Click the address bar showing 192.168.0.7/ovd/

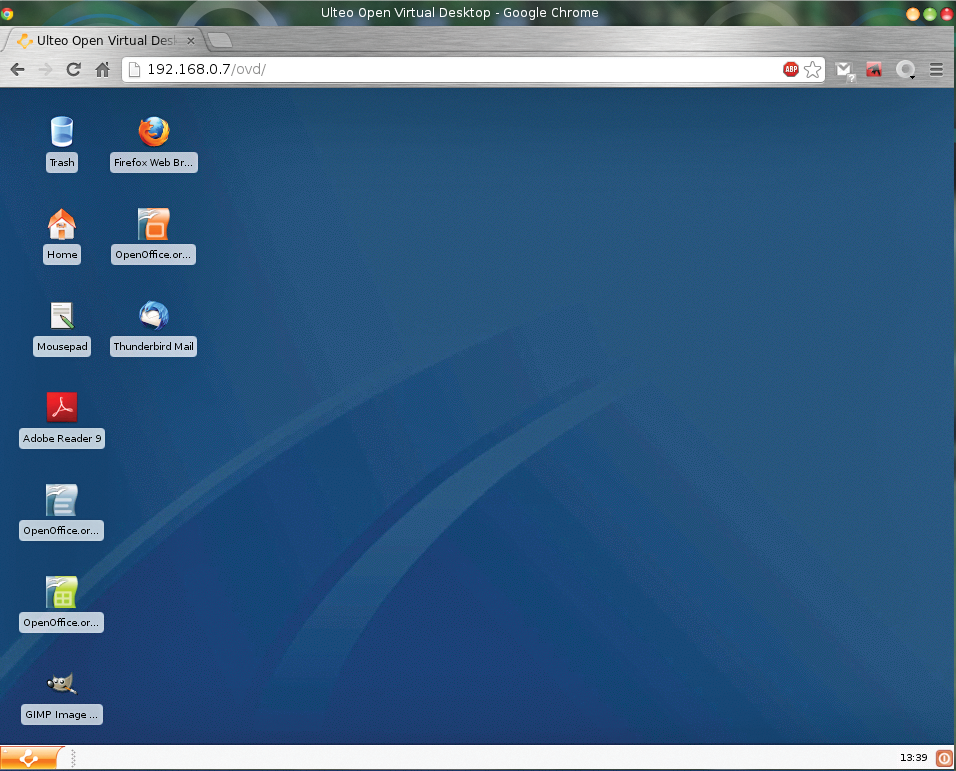tap(450, 69)
